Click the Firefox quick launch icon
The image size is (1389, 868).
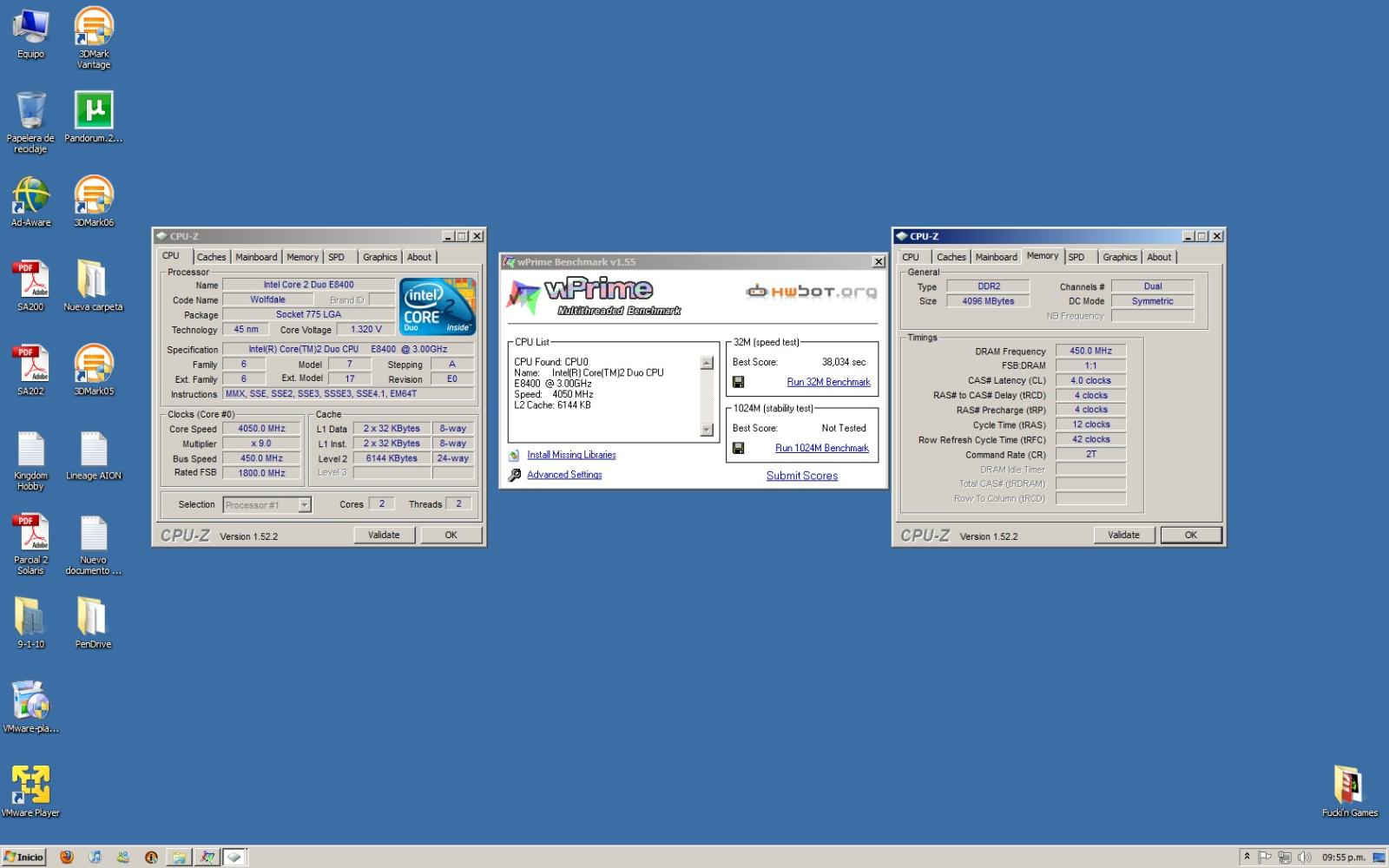click(x=67, y=857)
